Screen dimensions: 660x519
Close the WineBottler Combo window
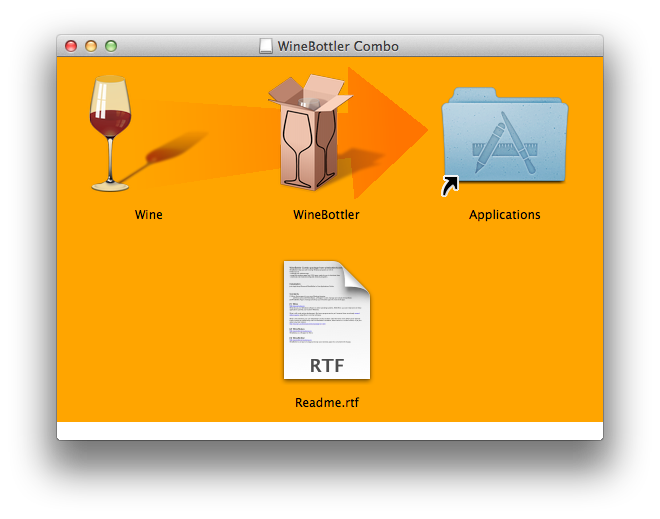click(x=71, y=46)
